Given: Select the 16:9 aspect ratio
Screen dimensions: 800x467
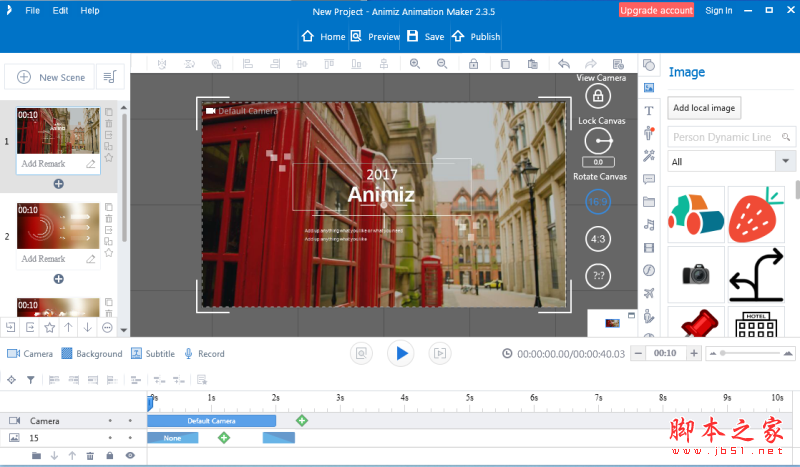Looking at the screenshot, I should point(598,202).
